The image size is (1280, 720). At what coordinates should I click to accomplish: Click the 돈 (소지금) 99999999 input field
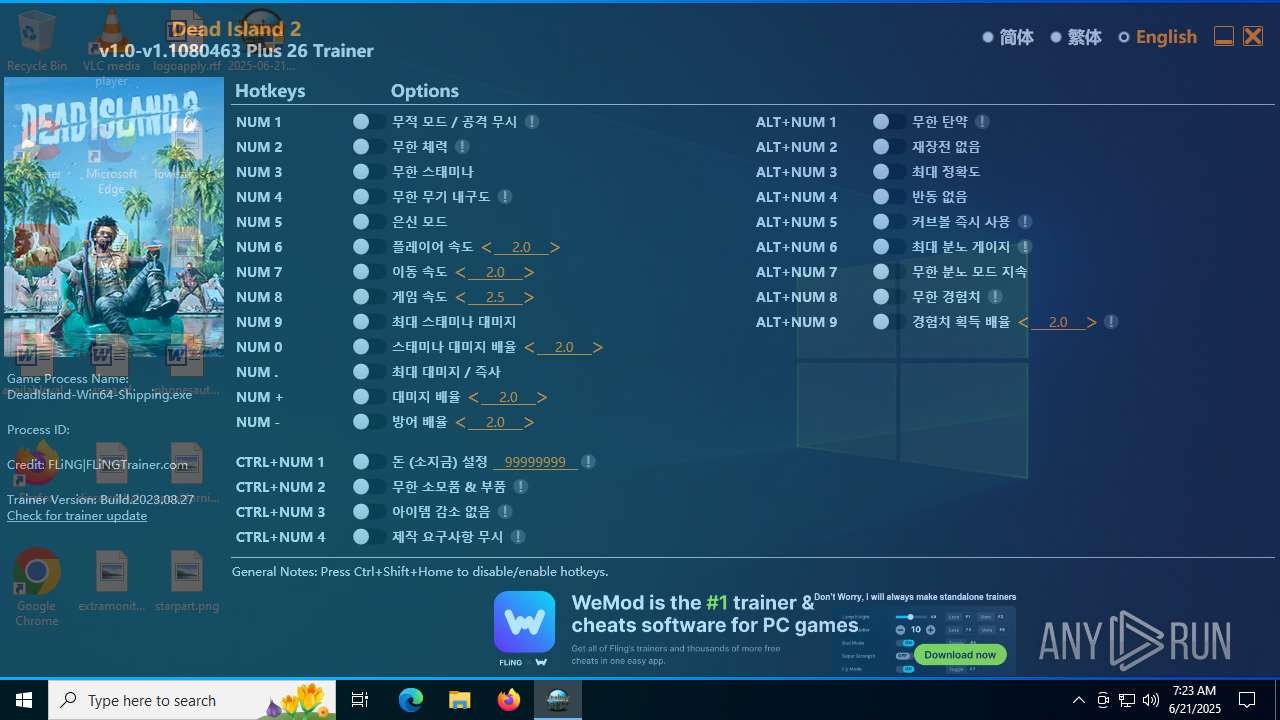(535, 462)
